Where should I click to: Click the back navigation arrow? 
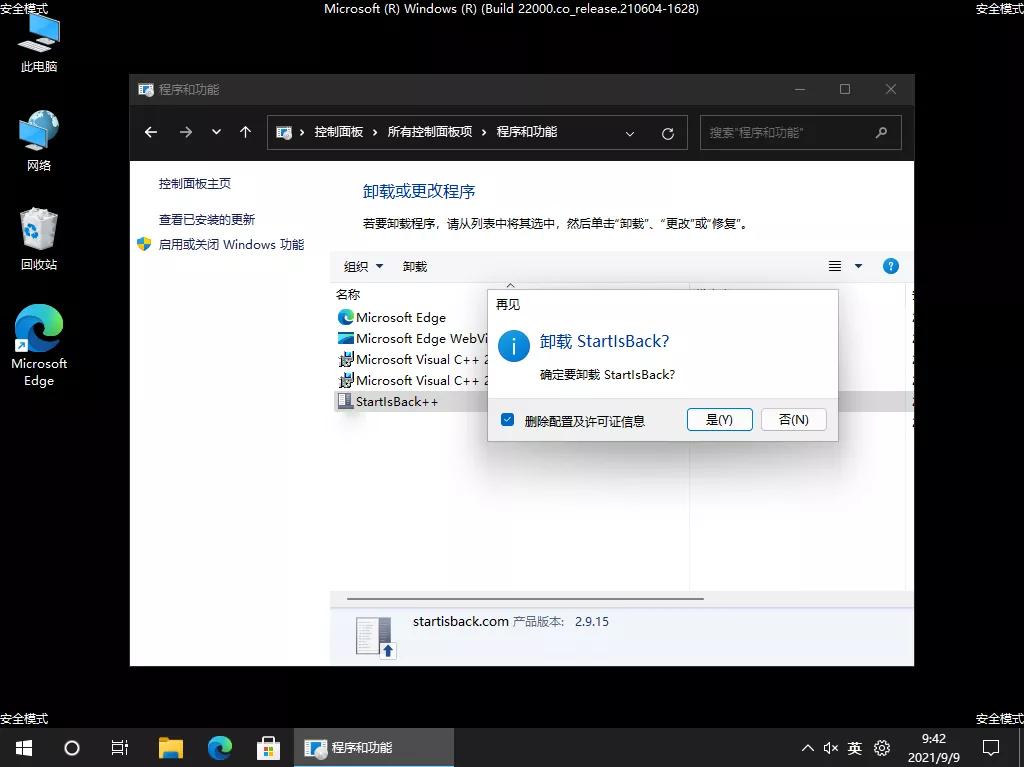click(150, 131)
